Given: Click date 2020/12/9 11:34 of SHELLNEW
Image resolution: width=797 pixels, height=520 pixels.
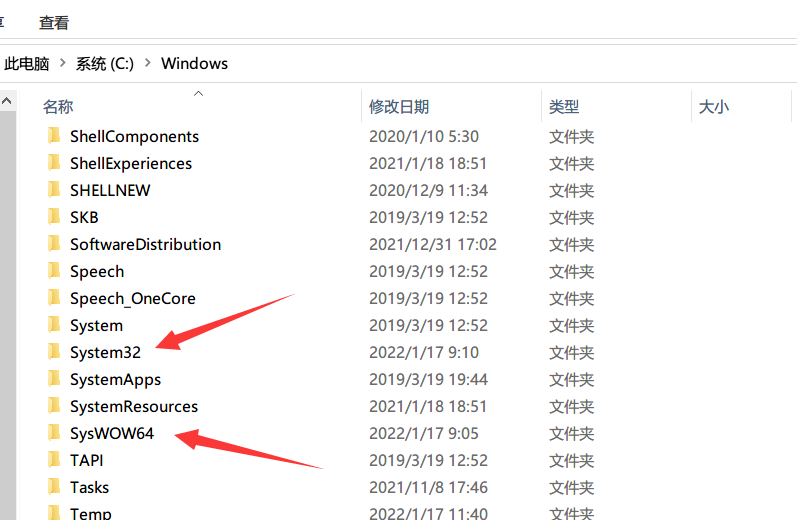Looking at the screenshot, I should pos(428,190).
